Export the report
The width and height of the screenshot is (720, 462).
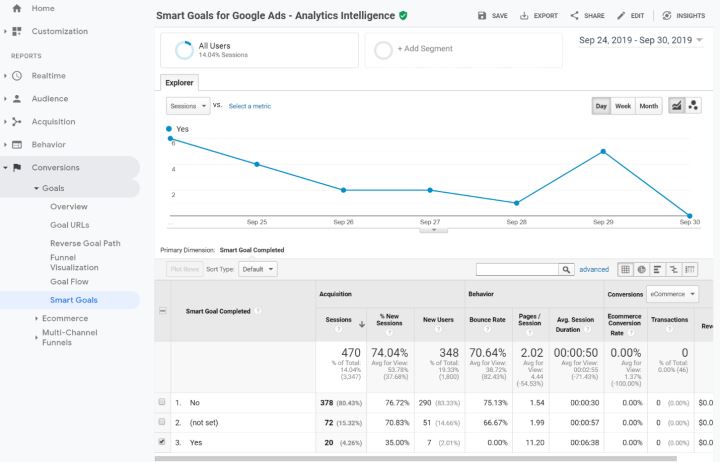539,16
